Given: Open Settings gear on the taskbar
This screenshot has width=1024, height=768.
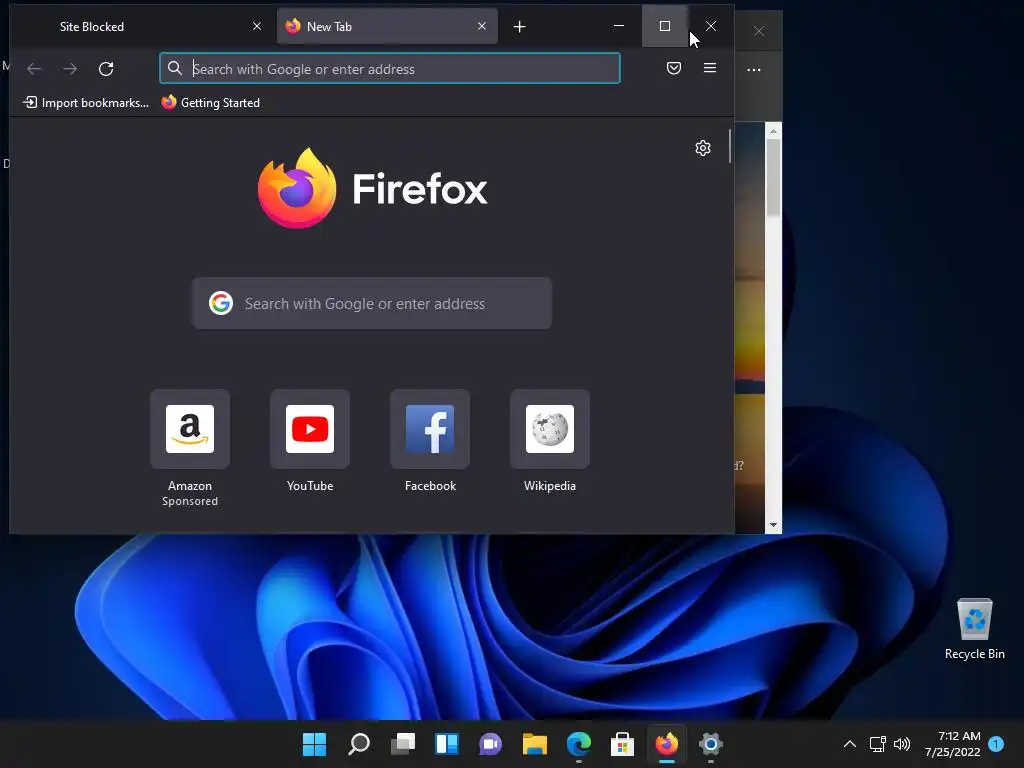Looking at the screenshot, I should (711, 744).
